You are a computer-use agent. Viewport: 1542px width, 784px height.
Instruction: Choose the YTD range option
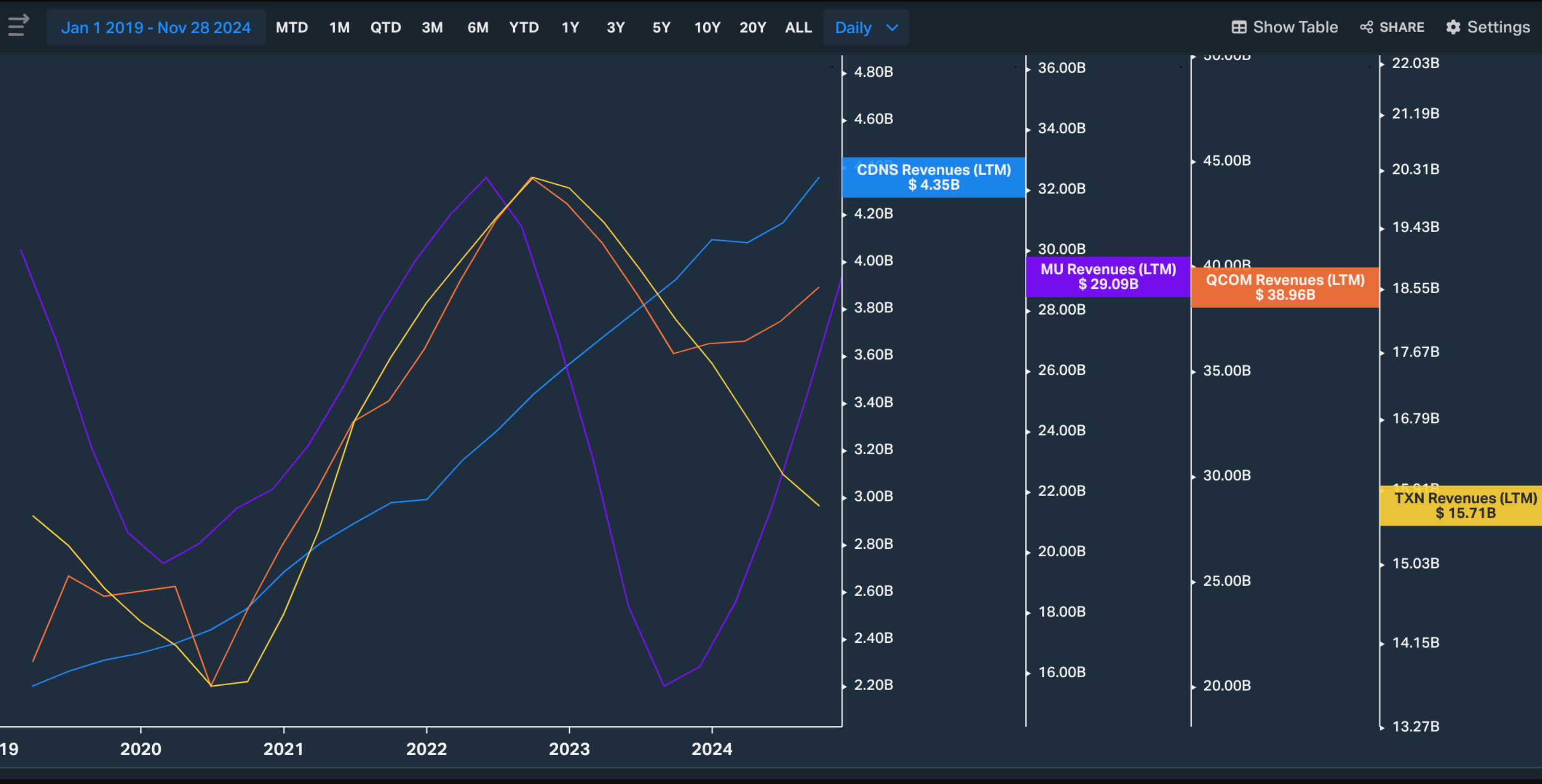524,27
